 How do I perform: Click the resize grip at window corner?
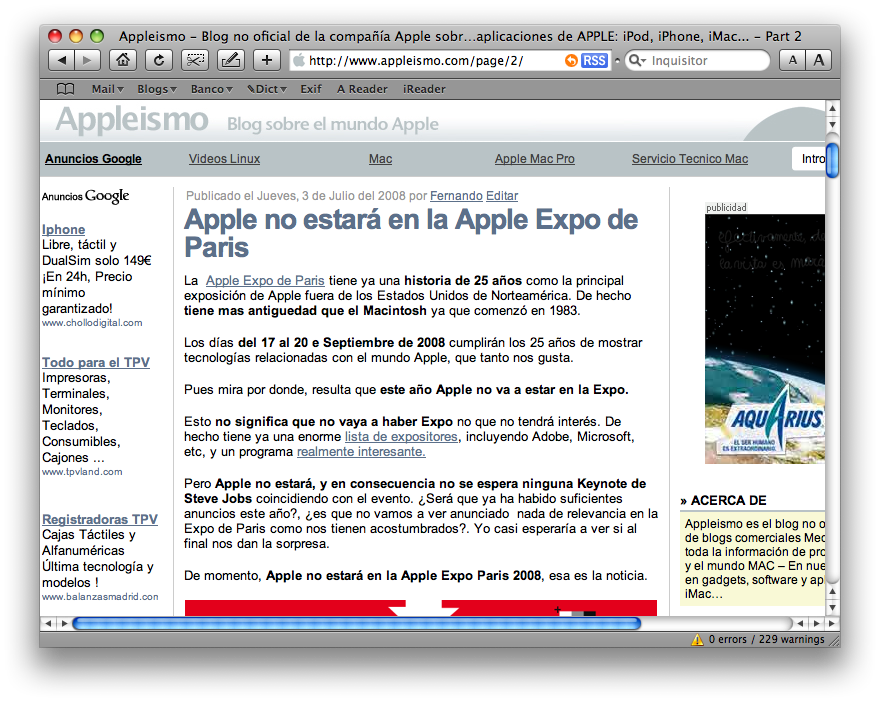click(835, 640)
